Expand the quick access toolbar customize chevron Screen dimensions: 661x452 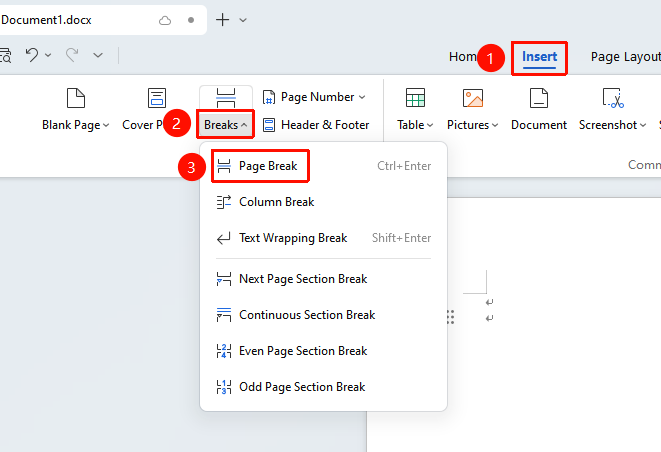point(98,55)
